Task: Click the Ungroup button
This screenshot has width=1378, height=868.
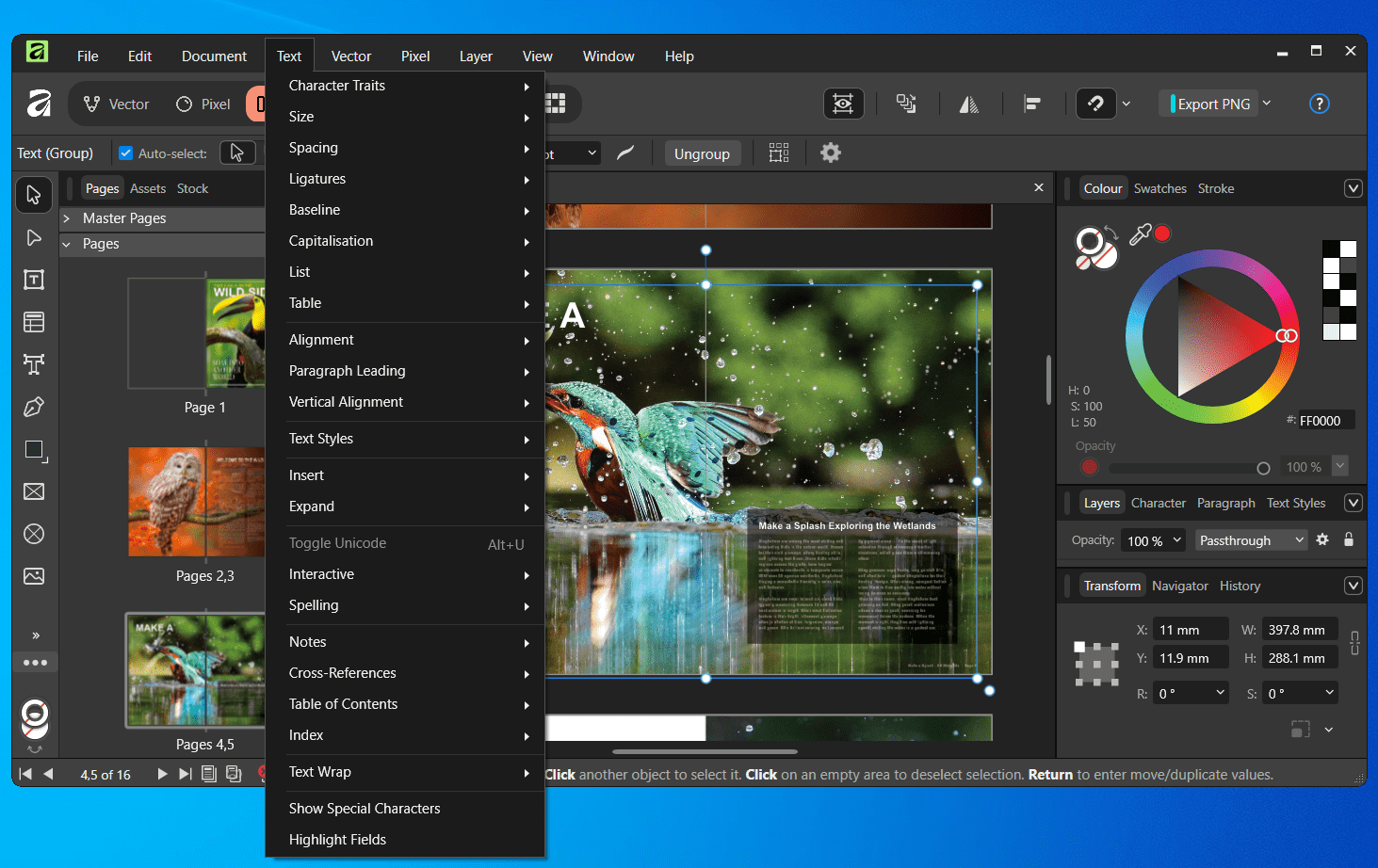Action: (702, 153)
